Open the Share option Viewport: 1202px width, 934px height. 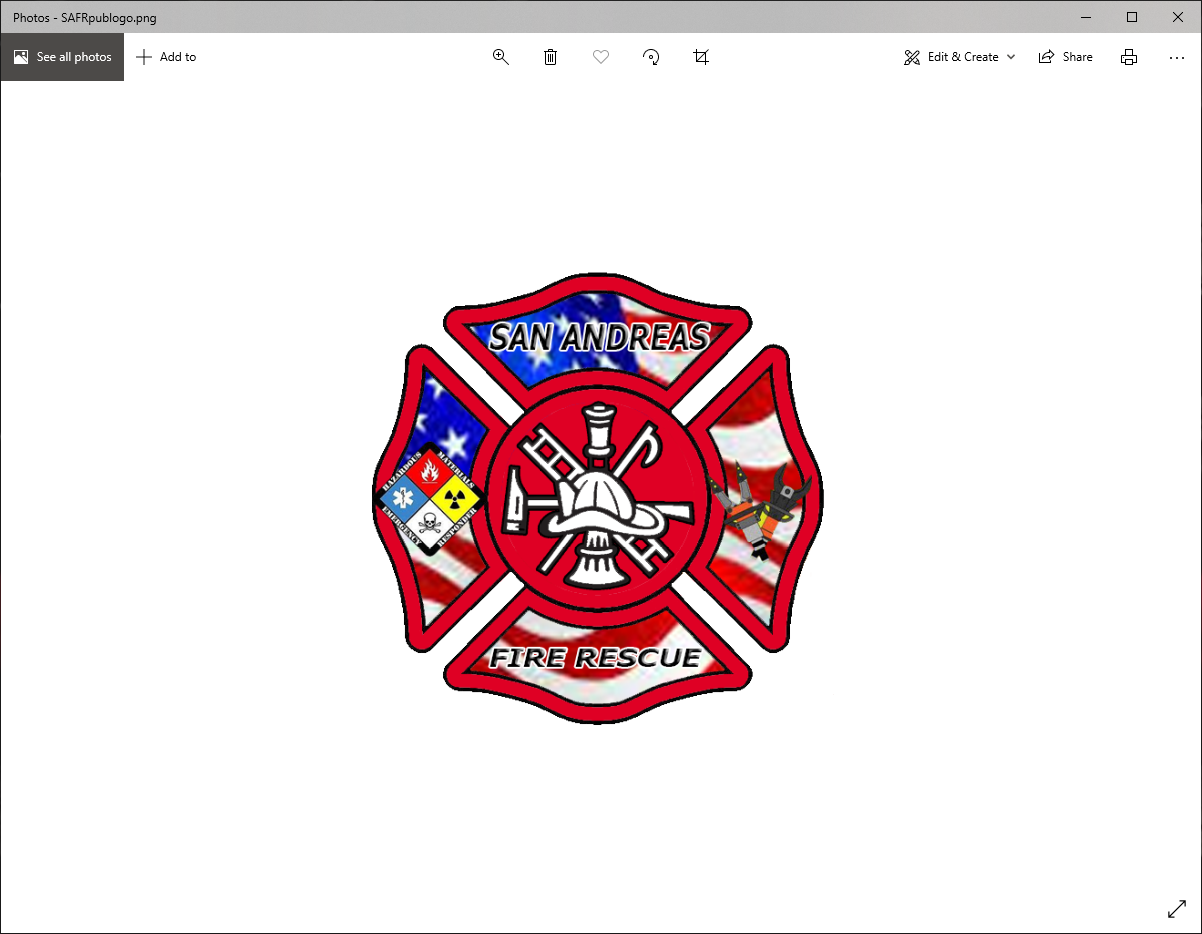point(1066,57)
